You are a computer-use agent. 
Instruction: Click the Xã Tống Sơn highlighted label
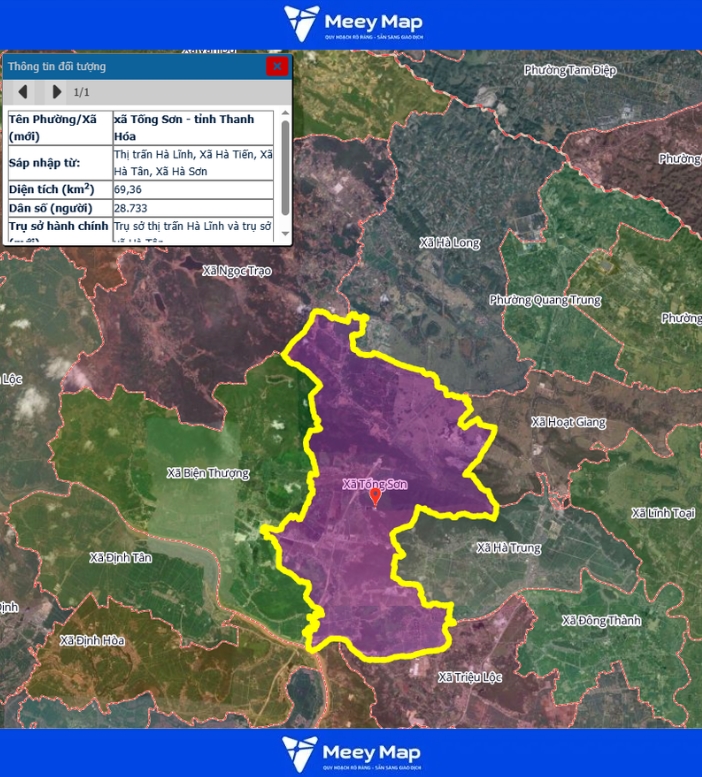[374, 484]
